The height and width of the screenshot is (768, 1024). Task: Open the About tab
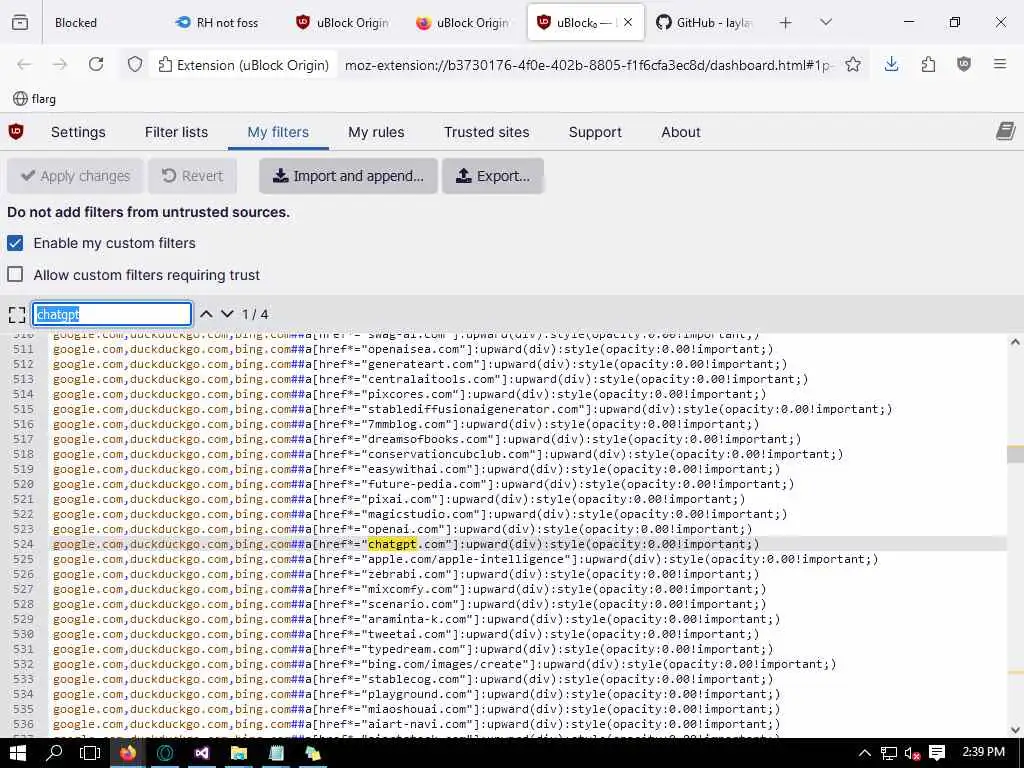tap(680, 132)
